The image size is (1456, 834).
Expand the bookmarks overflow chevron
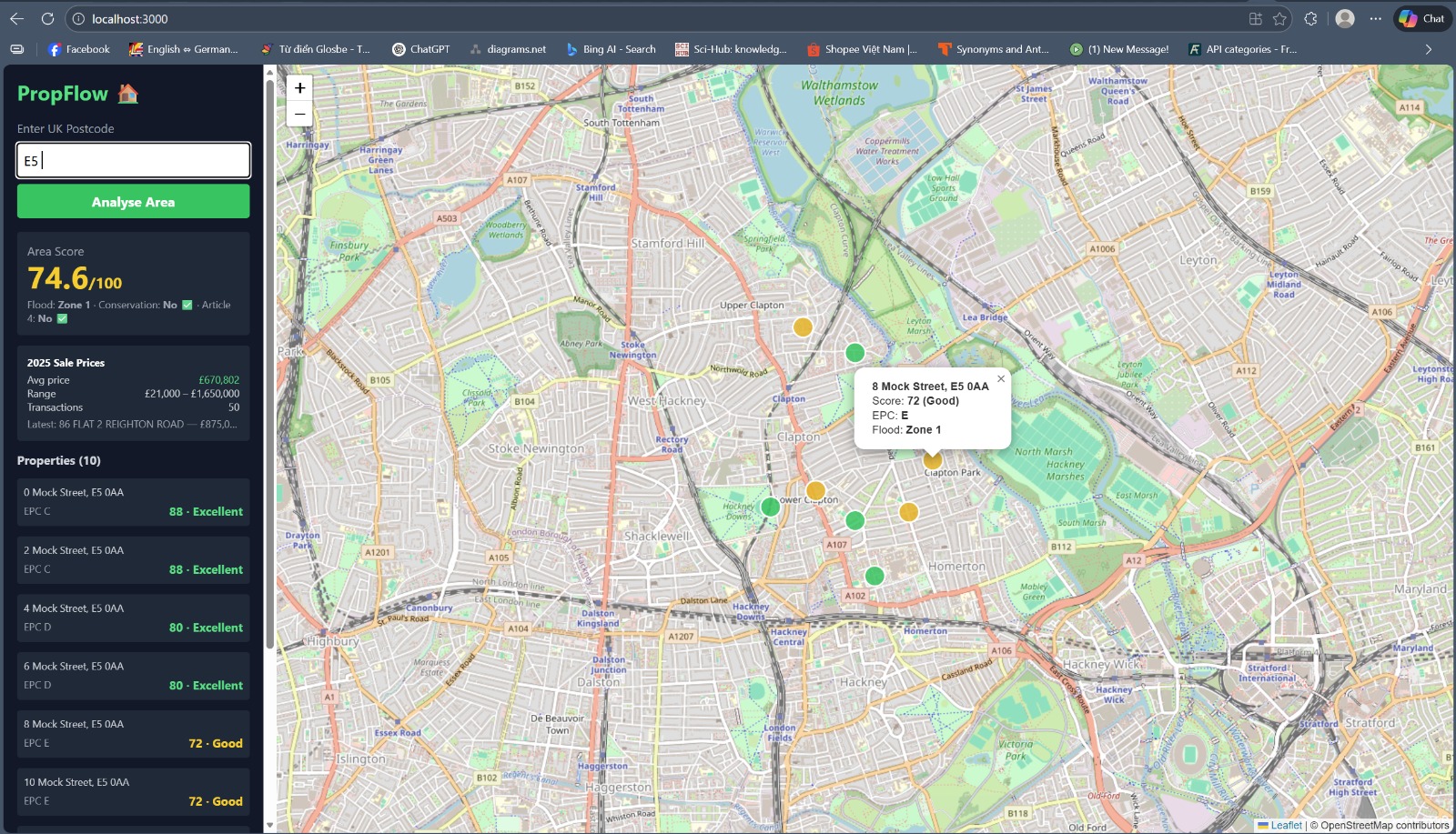[1428, 49]
